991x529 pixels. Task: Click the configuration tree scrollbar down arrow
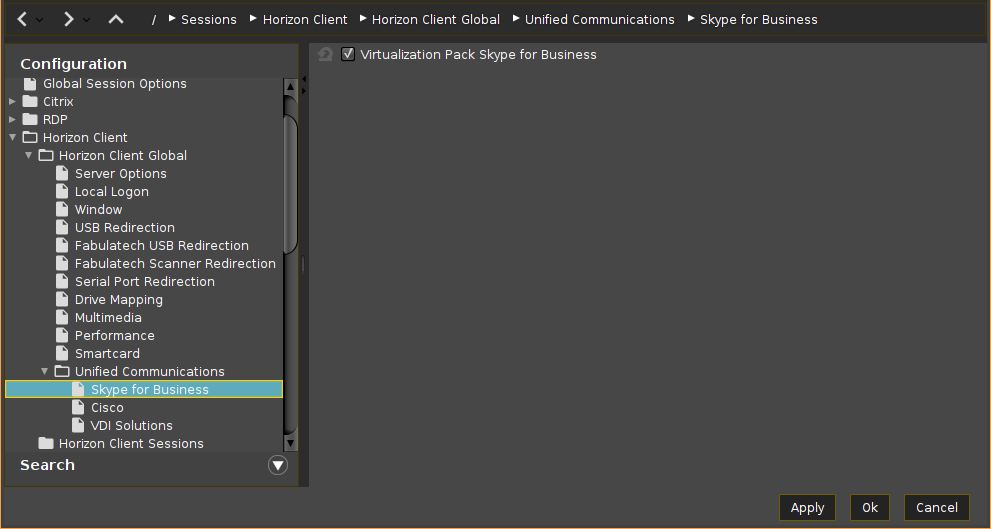(x=290, y=443)
